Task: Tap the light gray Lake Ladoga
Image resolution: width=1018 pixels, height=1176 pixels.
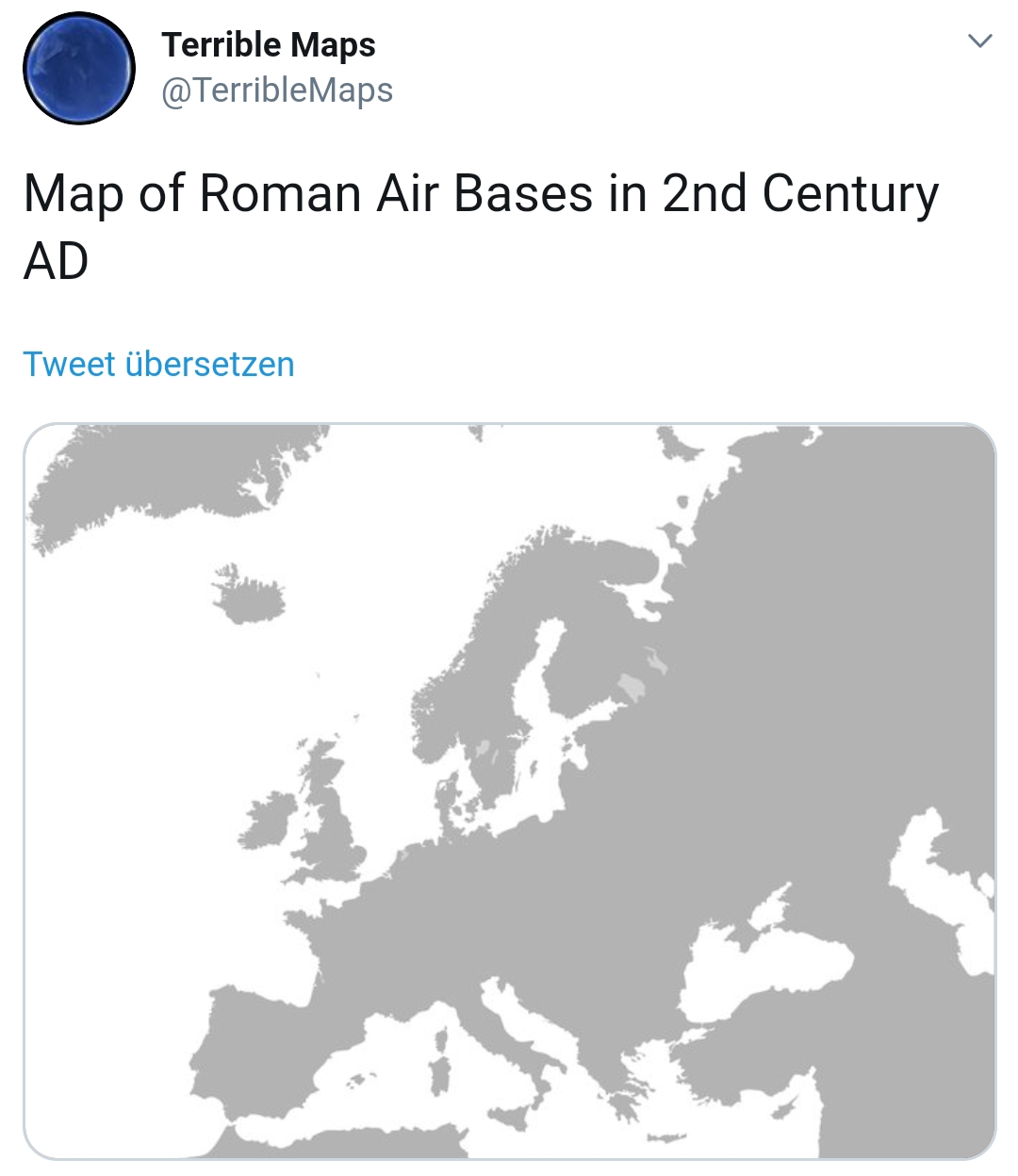Action: coord(632,686)
